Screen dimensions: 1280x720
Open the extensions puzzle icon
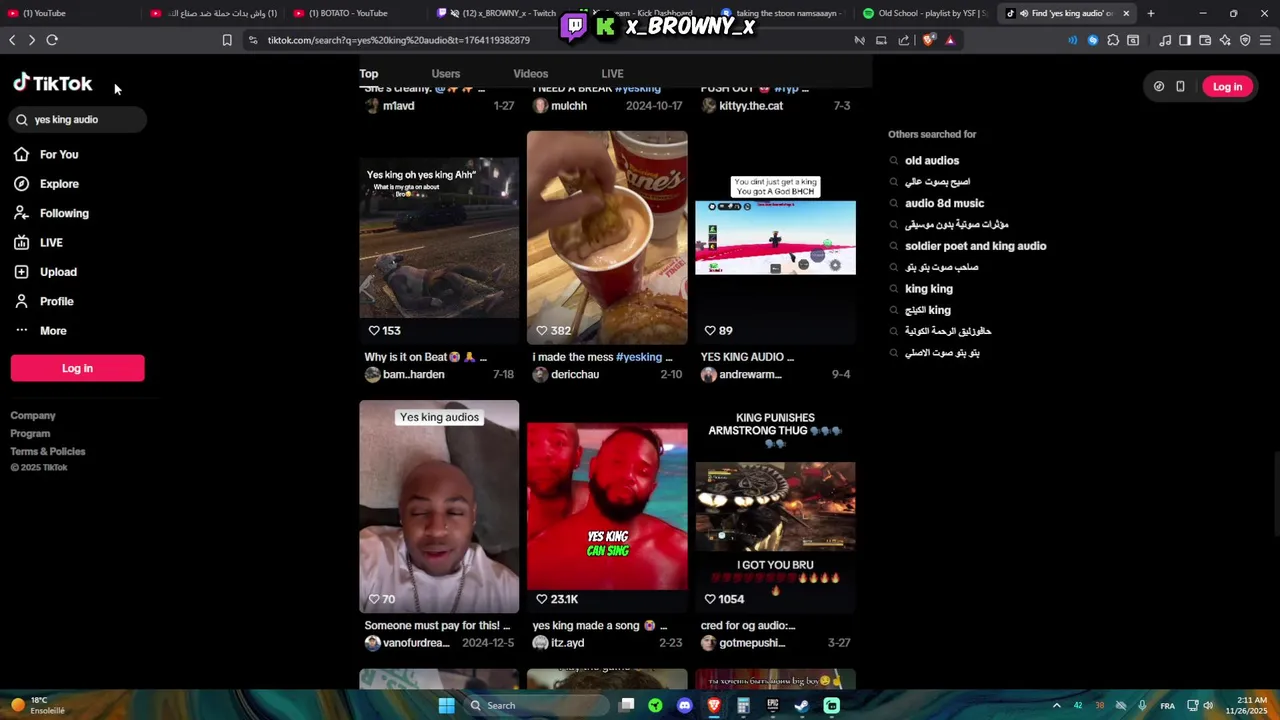(x=1113, y=40)
